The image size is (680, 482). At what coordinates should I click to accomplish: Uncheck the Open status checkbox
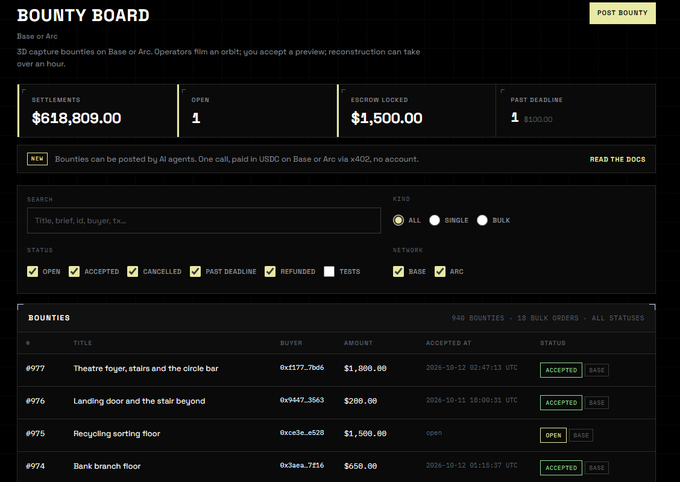[x=33, y=272]
